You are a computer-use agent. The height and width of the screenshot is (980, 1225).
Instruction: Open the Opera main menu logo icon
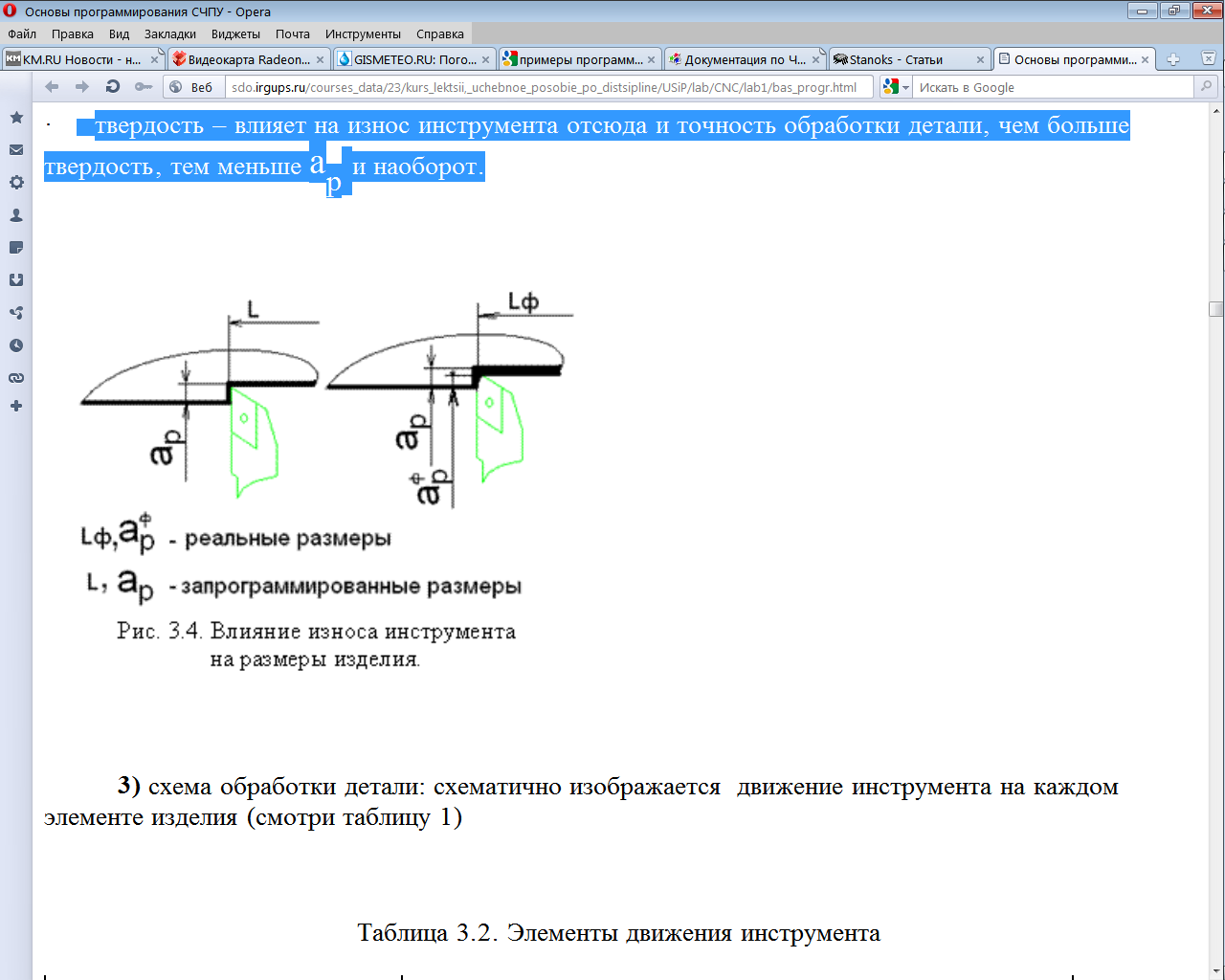coord(11,11)
